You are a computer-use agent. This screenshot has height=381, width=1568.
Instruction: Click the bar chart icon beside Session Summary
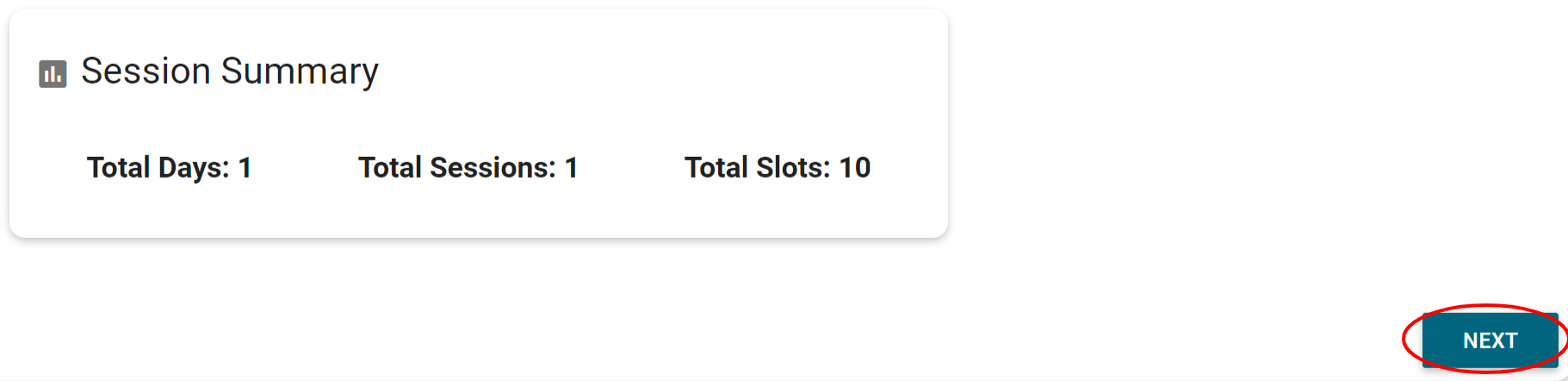click(x=53, y=74)
